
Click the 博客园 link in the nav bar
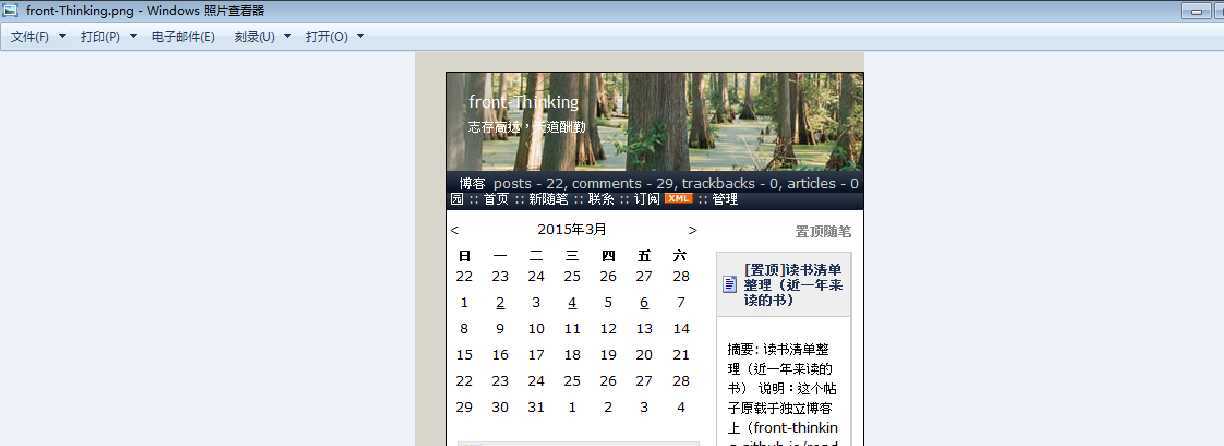pos(468,191)
